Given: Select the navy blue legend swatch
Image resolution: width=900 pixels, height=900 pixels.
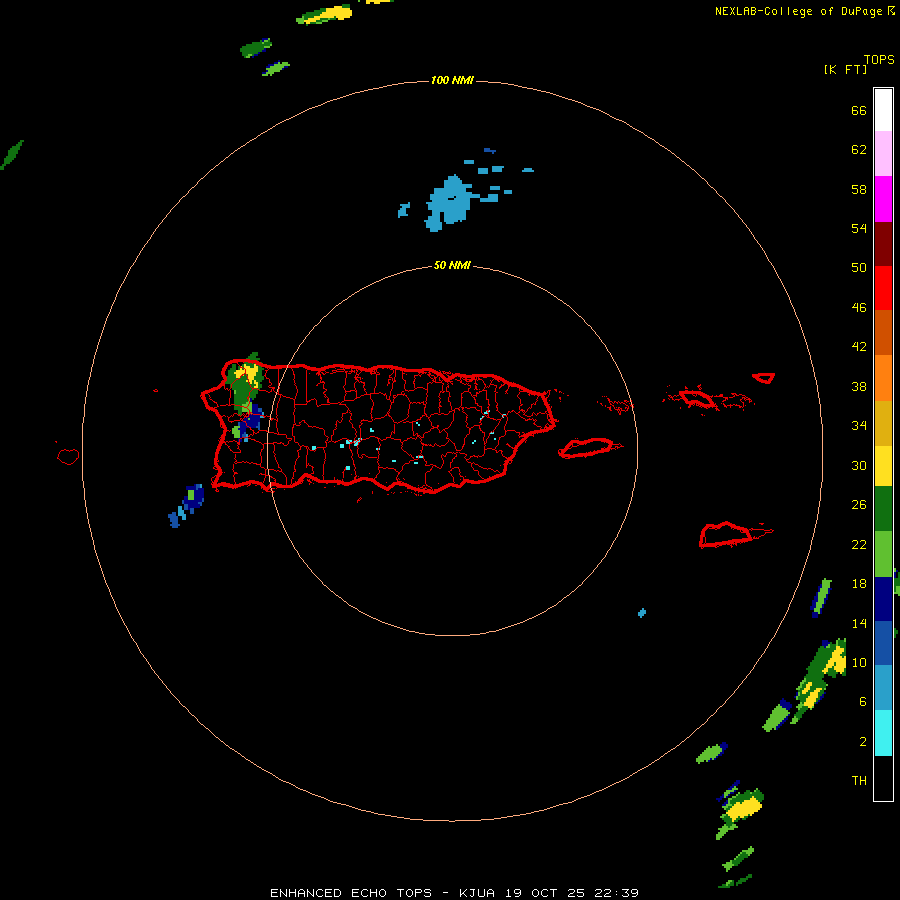Looking at the screenshot, I should pyautogui.click(x=883, y=599).
